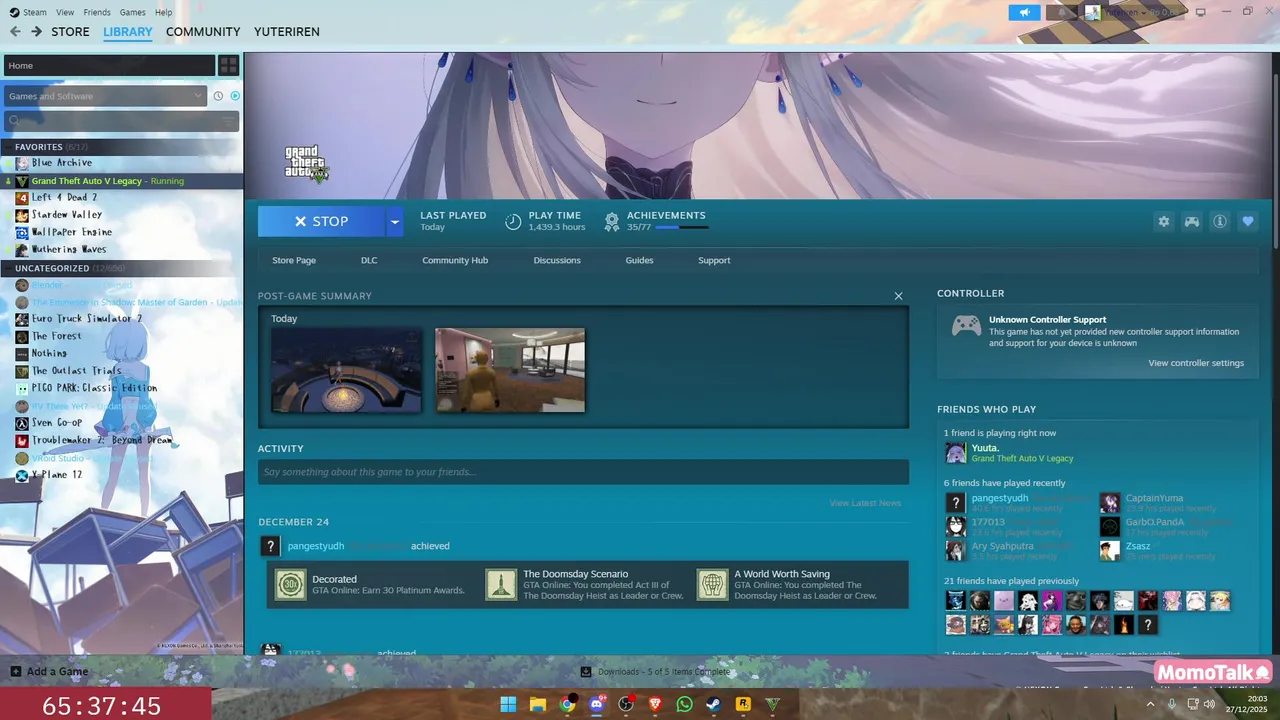
Task: Click the Decorated achievement icon
Action: tap(291, 585)
